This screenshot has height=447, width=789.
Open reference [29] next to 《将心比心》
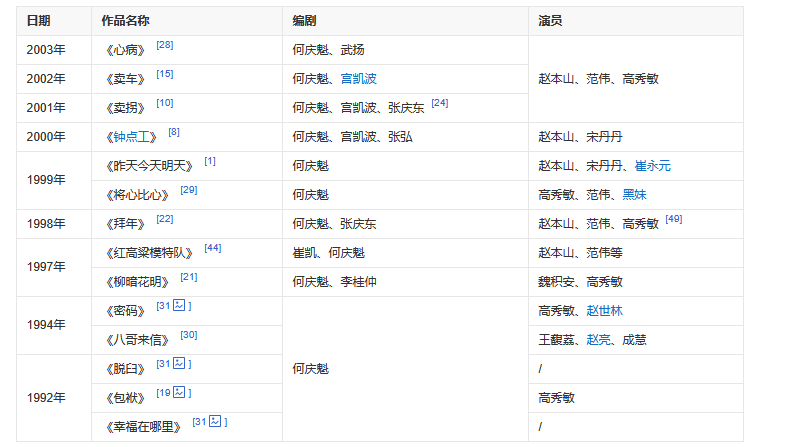click(x=189, y=190)
